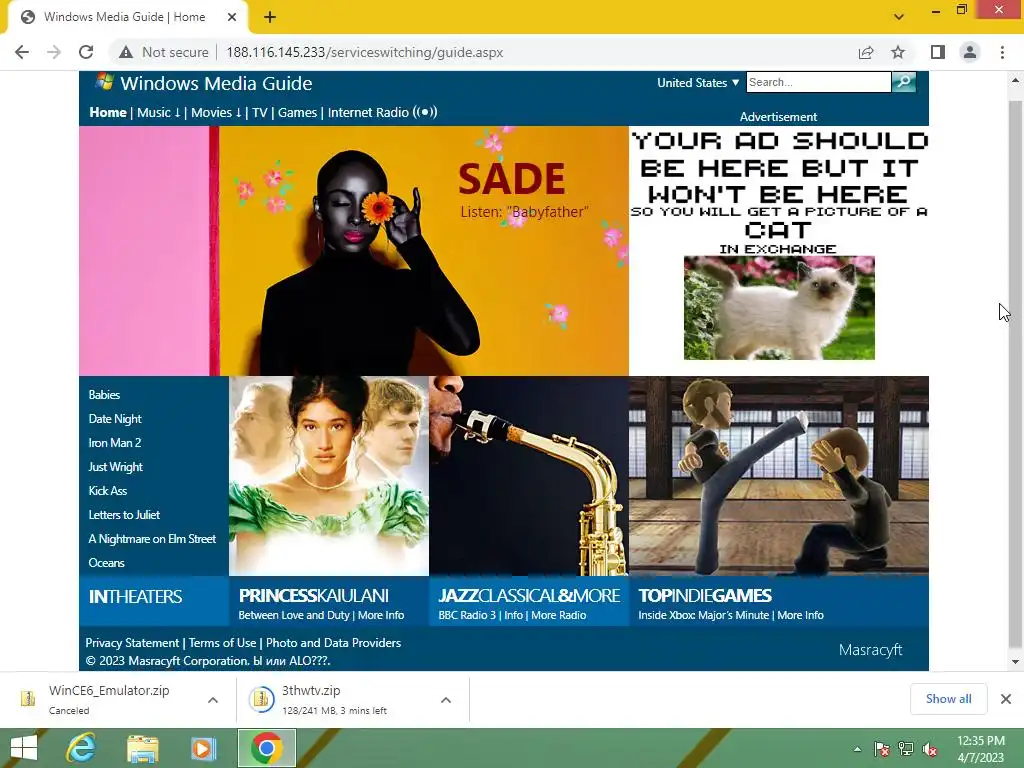Click the Chrome taskbar icon

pos(266,748)
